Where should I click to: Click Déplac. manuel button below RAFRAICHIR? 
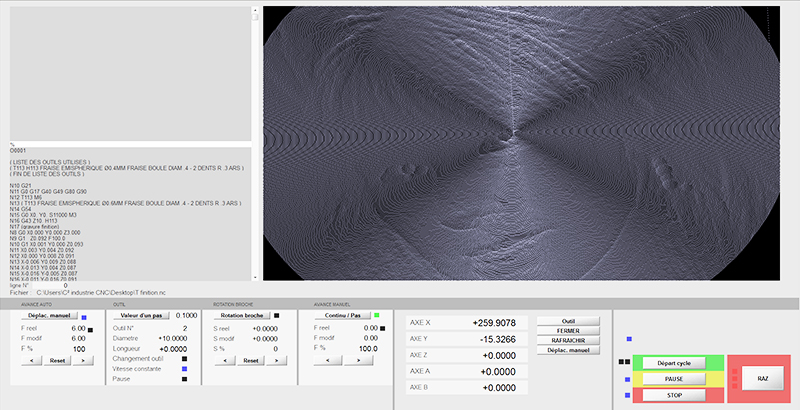(568, 350)
